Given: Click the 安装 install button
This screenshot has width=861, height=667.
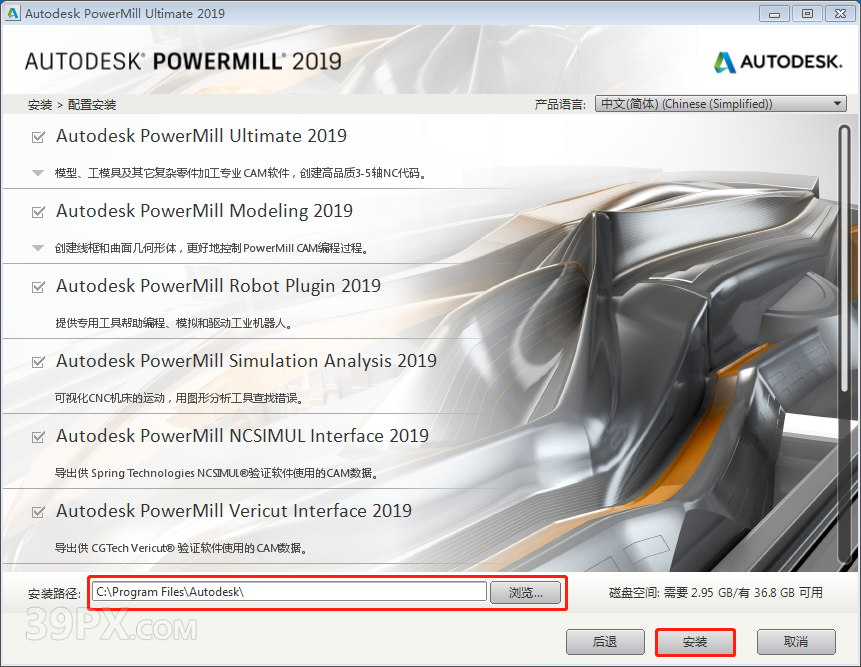Looking at the screenshot, I should pos(695,642).
